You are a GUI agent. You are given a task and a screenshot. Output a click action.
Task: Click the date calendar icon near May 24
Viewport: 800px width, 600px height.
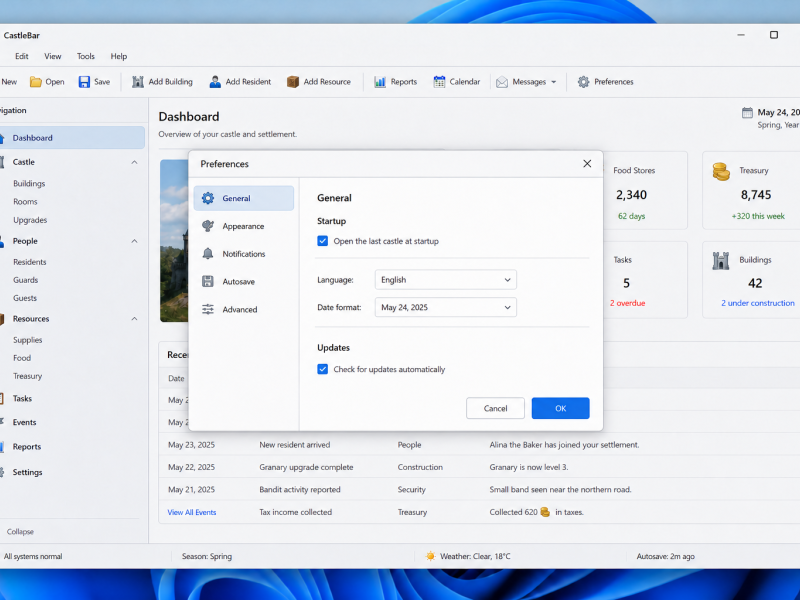click(x=747, y=113)
